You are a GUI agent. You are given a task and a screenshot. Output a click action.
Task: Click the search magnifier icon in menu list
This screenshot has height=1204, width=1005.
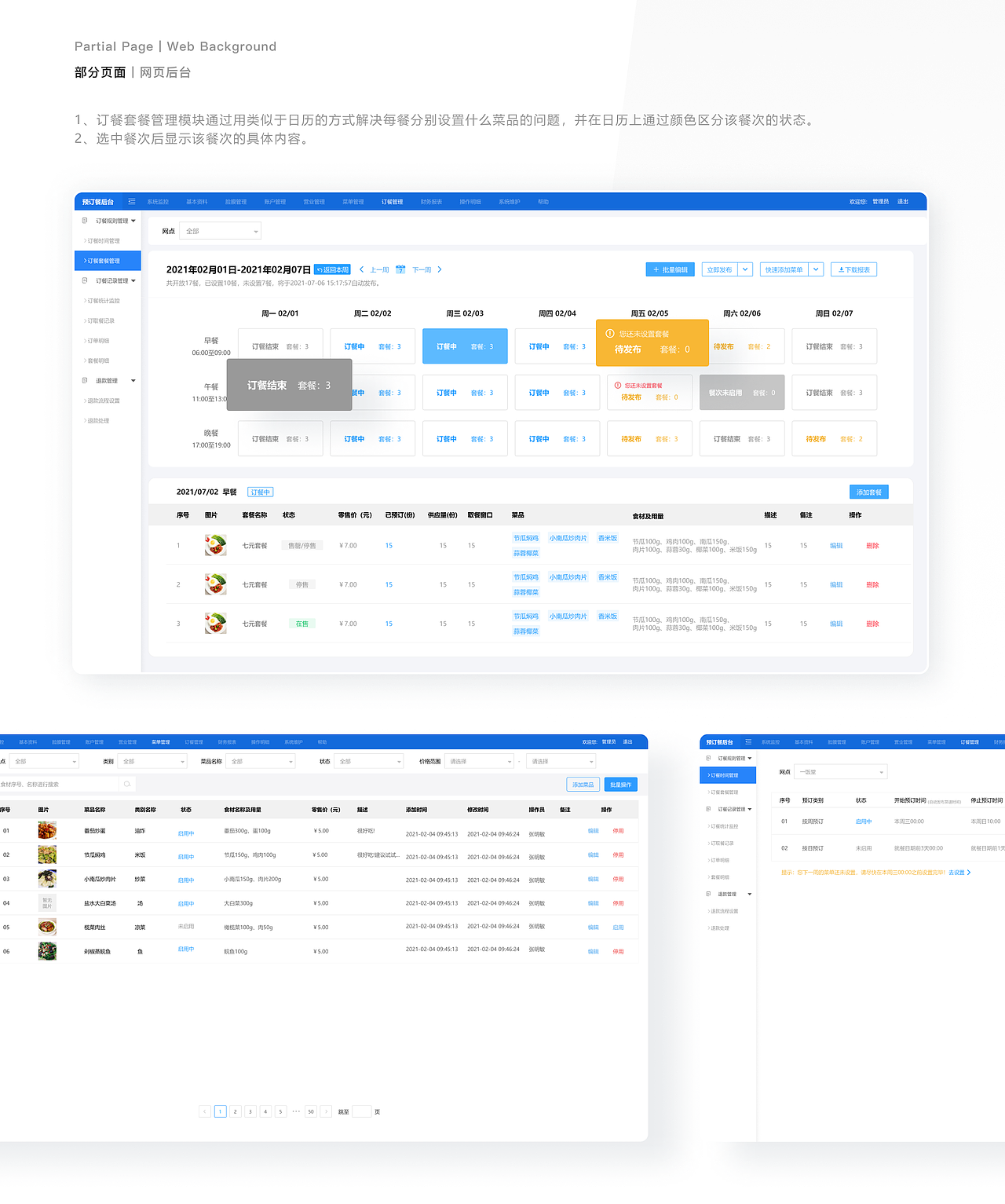coord(126,784)
